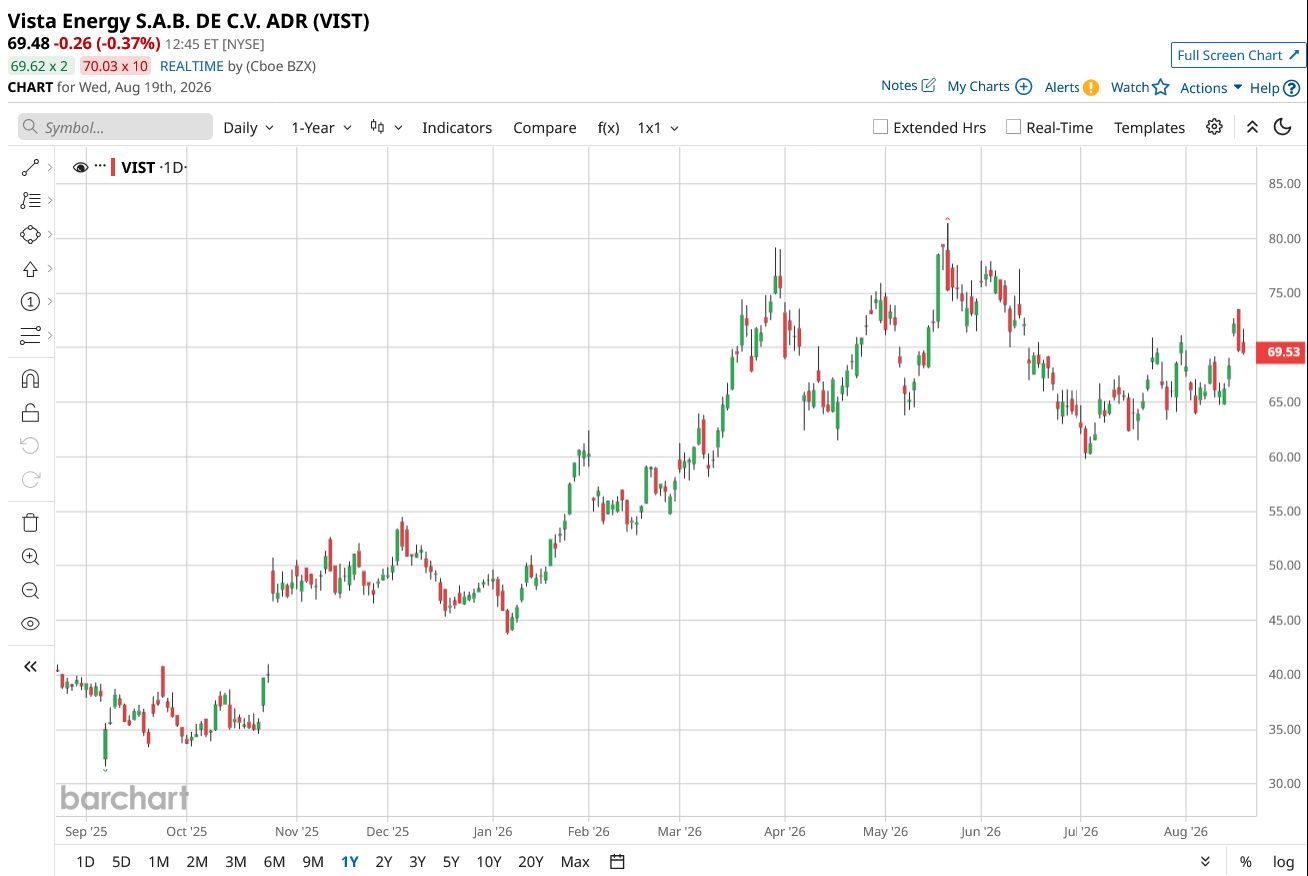
Task: Open the 1x1 grid layout dropdown
Action: (658, 127)
